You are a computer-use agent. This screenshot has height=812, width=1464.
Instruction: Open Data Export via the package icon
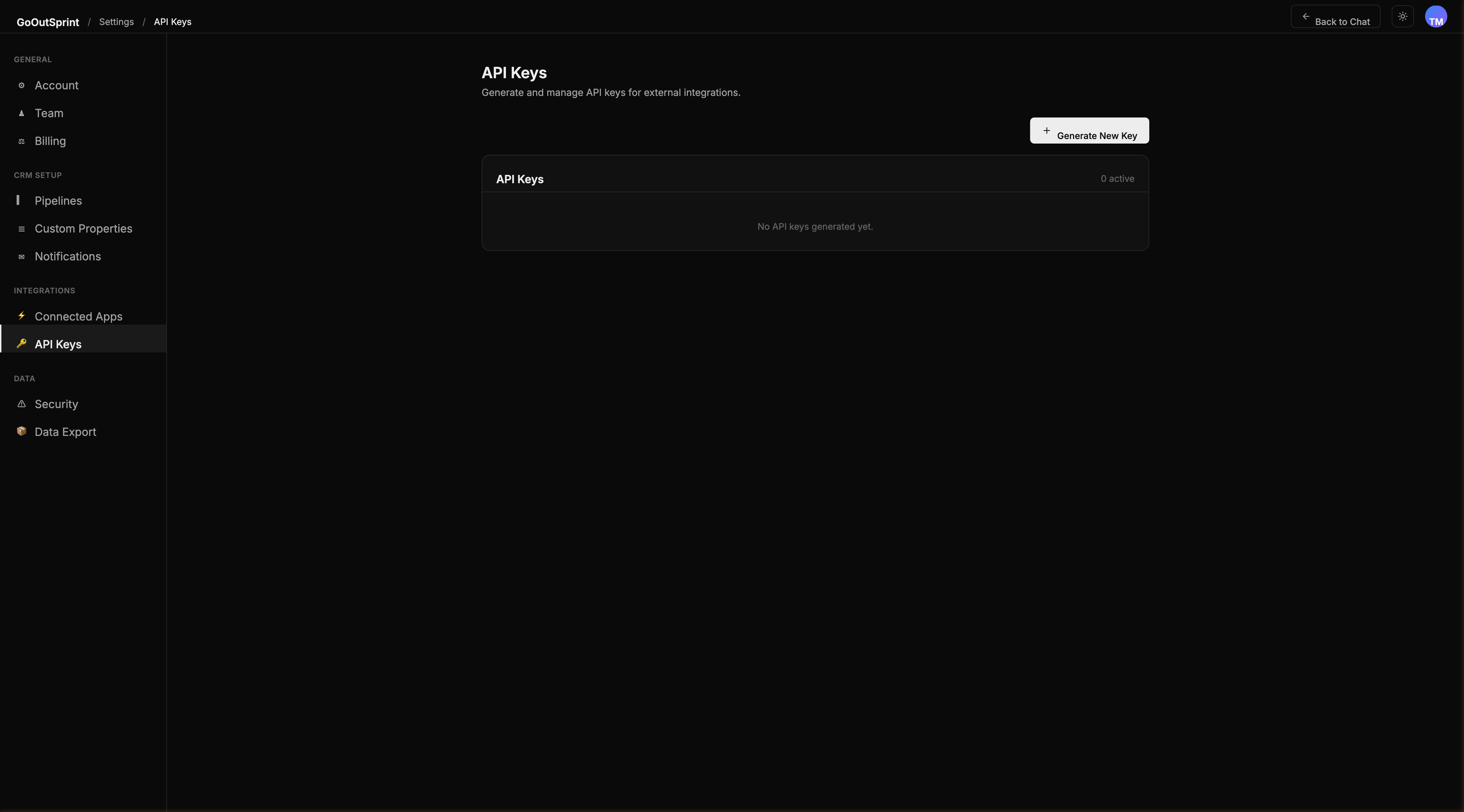pyautogui.click(x=22, y=431)
